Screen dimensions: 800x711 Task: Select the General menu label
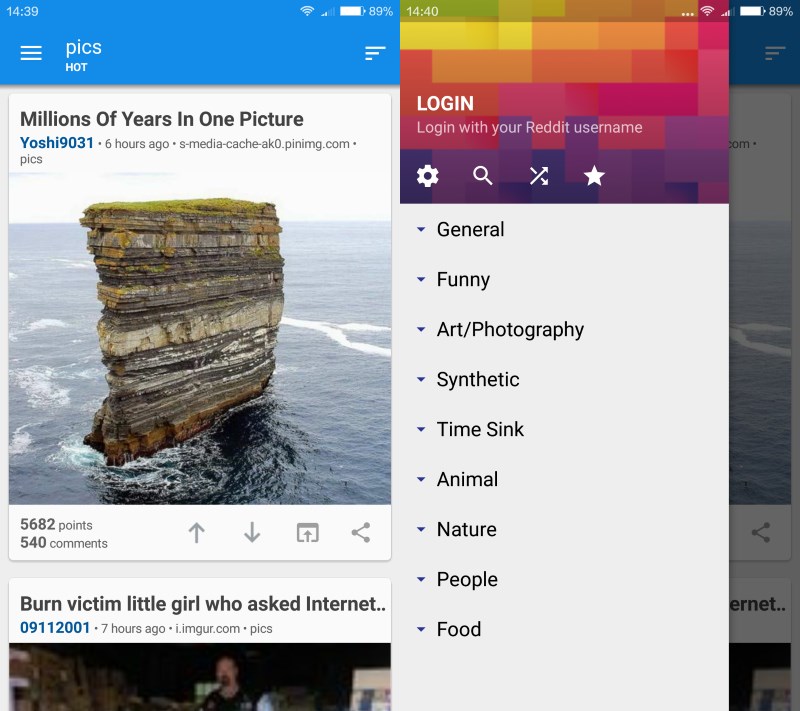pos(470,230)
